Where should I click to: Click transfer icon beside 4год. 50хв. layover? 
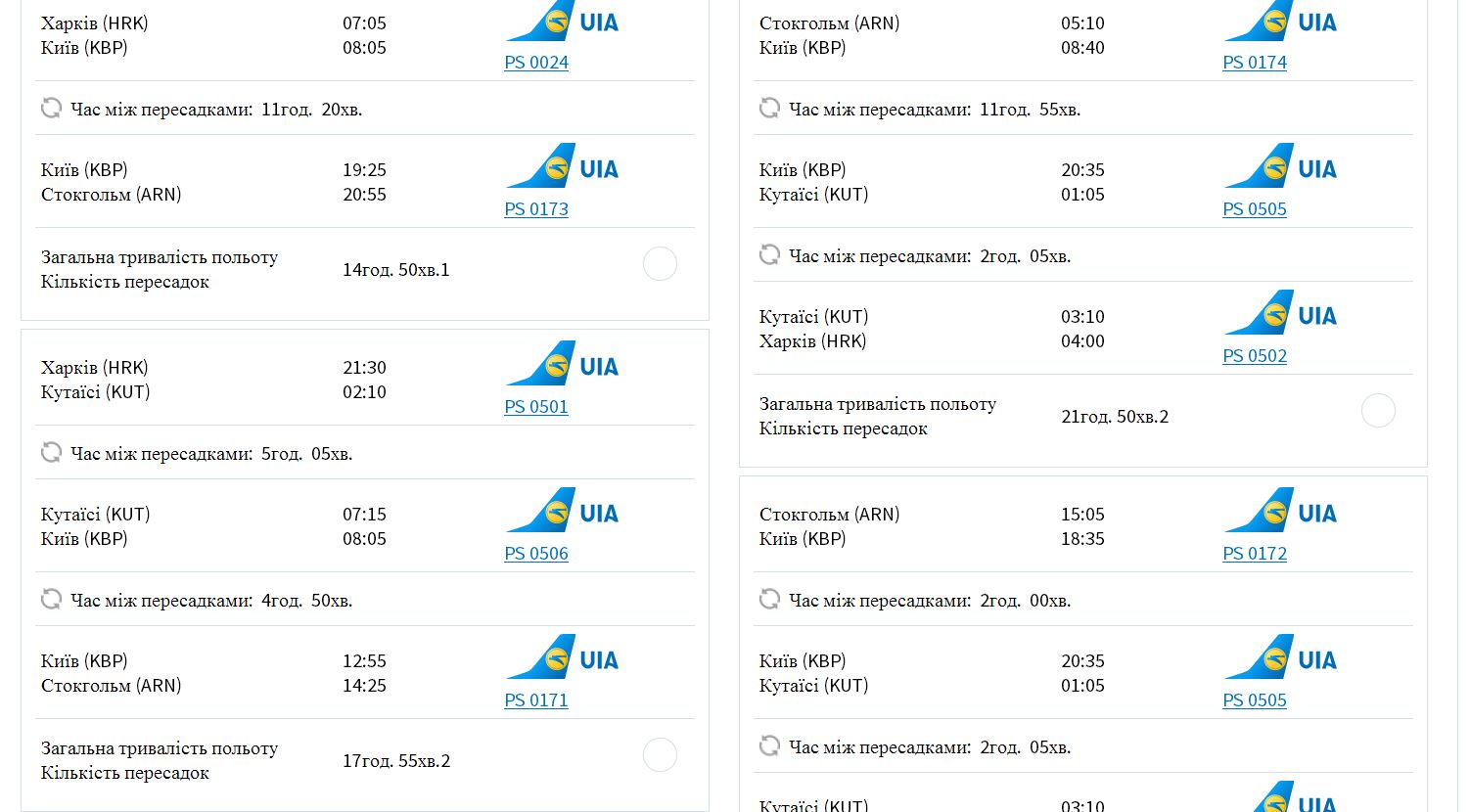point(51,599)
